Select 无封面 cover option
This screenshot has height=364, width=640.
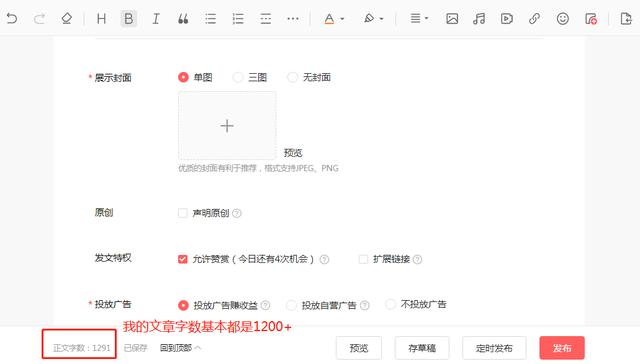292,77
